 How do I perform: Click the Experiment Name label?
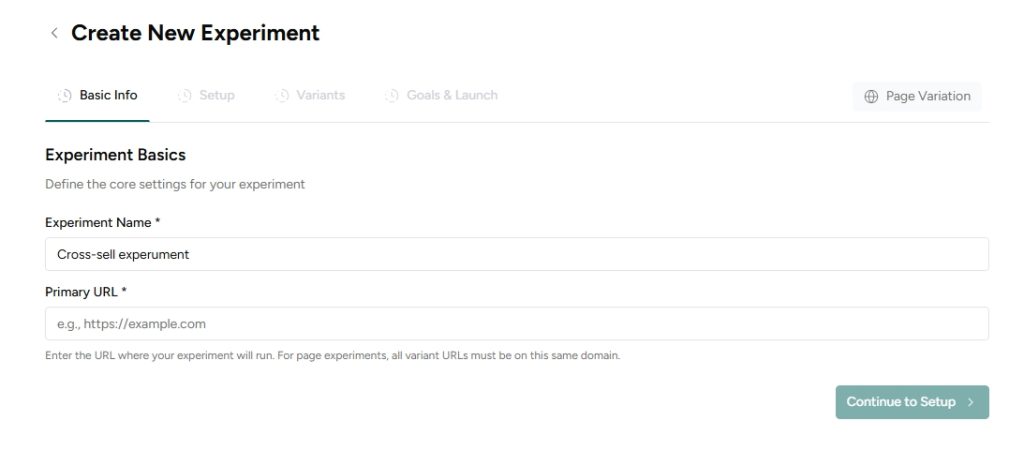point(102,223)
